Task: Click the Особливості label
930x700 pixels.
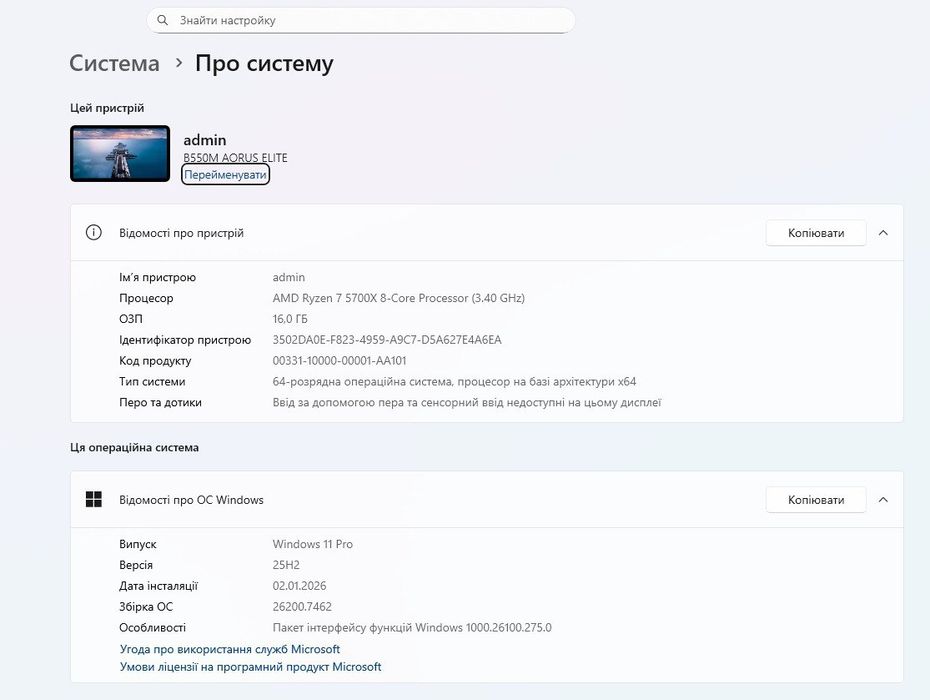Action: pyautogui.click(x=152, y=628)
